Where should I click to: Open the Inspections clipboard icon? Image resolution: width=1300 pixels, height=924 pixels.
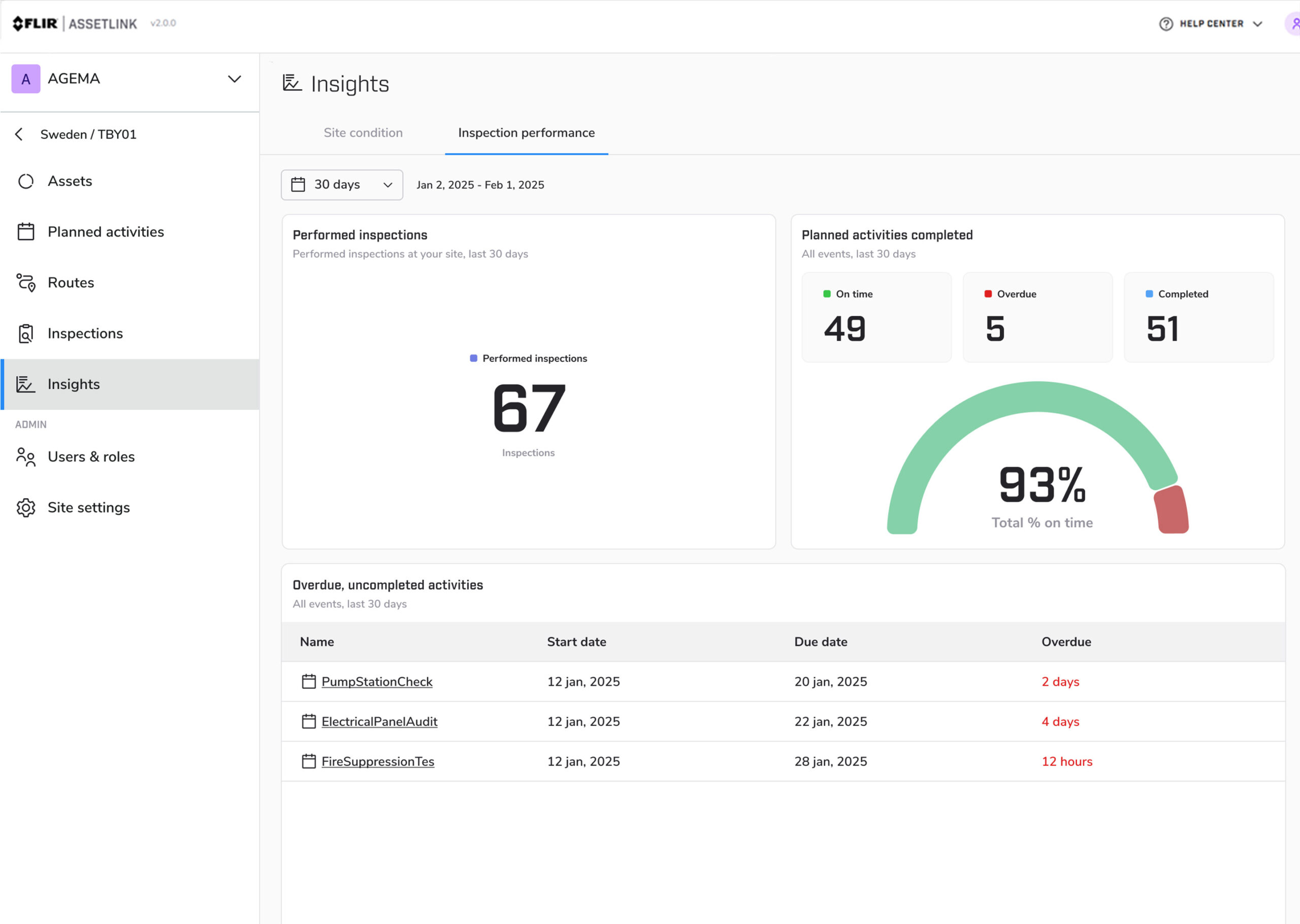point(25,334)
